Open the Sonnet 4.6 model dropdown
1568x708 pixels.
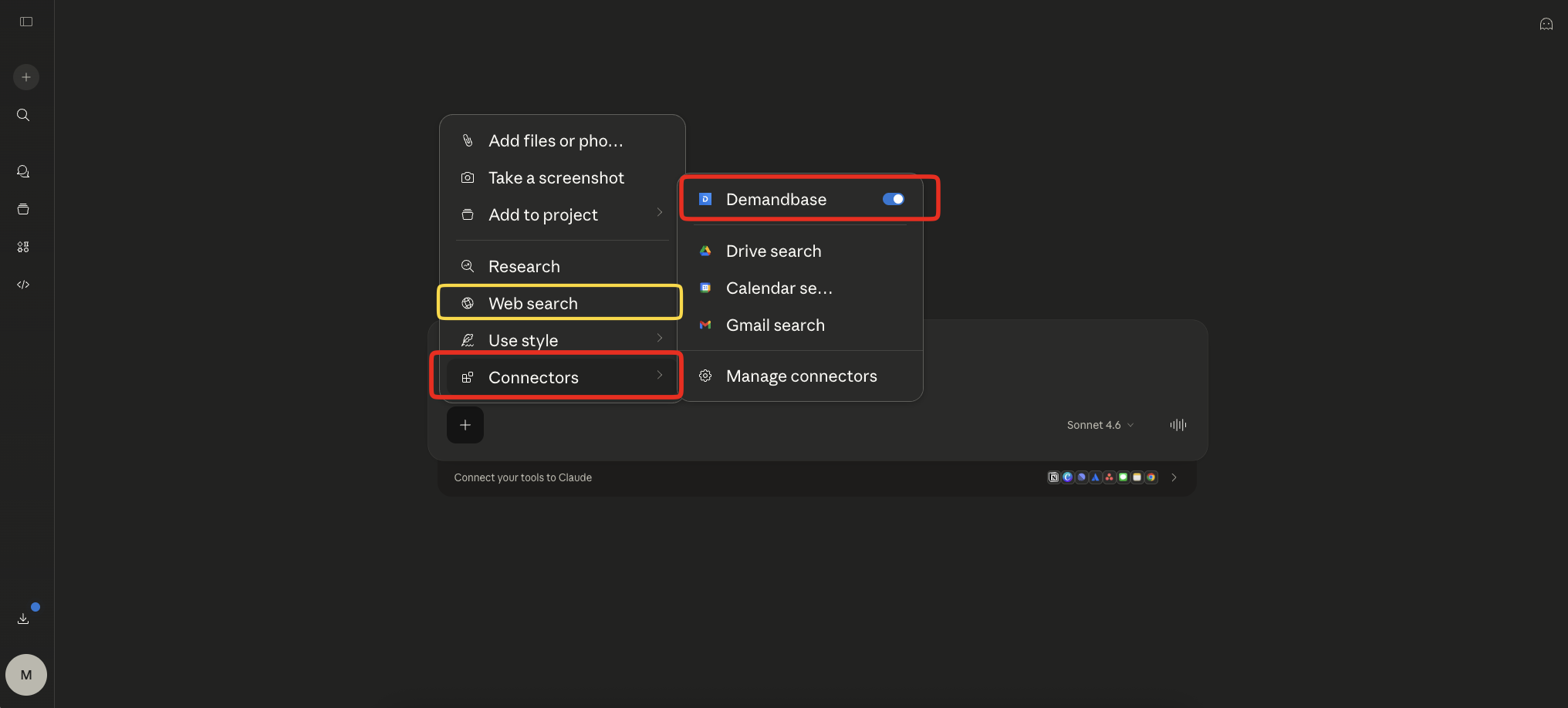(x=1100, y=425)
